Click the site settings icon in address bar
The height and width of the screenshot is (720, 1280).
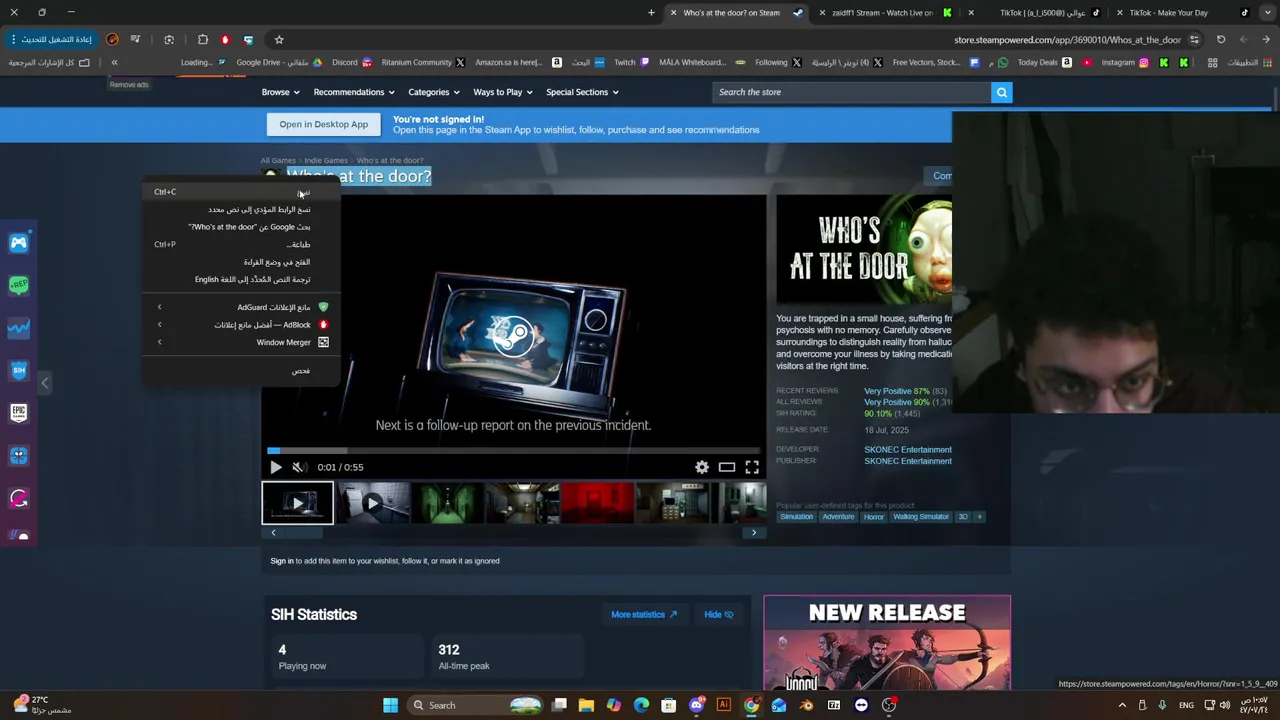1194,40
